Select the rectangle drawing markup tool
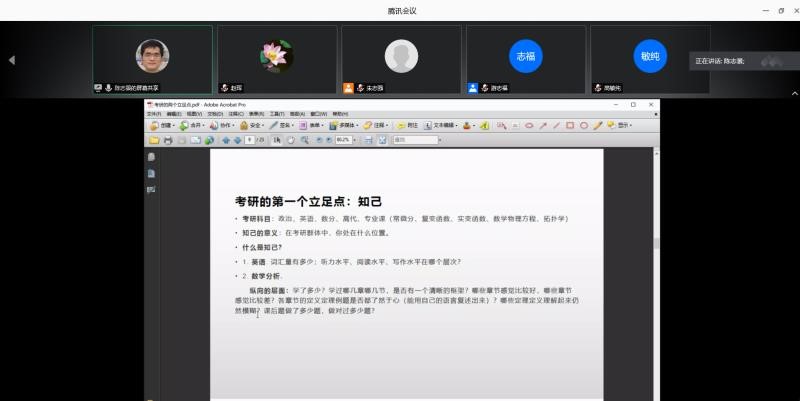 pos(570,126)
